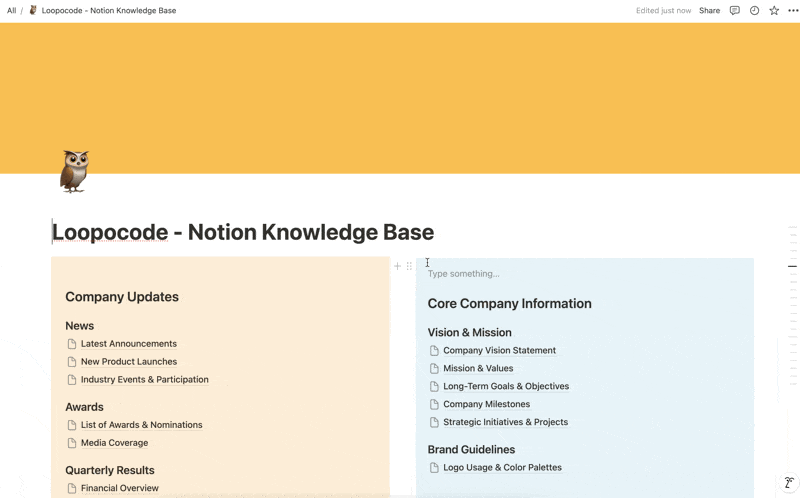
Task: Click the page icon beside Strategic Initiatives & Projects
Action: click(x=434, y=422)
